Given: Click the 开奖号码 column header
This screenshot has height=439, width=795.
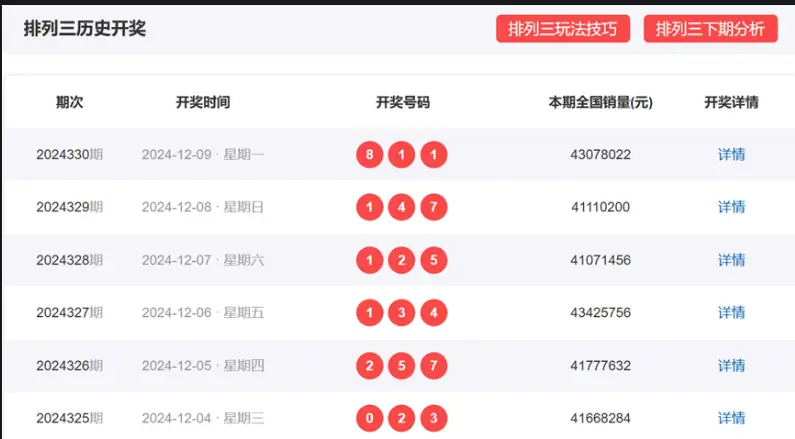Looking at the screenshot, I should click(402, 102).
